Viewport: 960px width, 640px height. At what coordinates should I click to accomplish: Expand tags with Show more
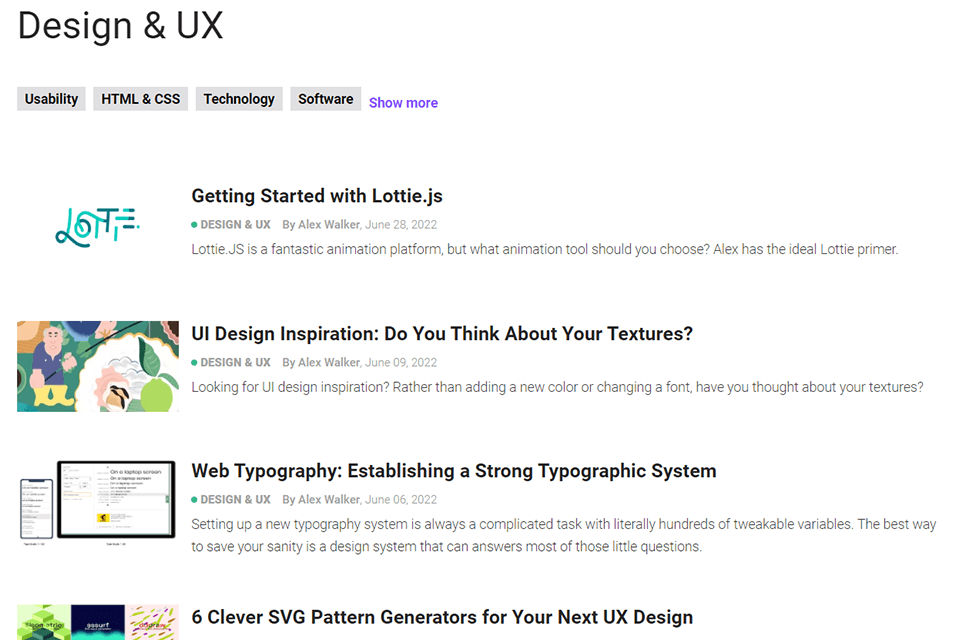(x=403, y=103)
